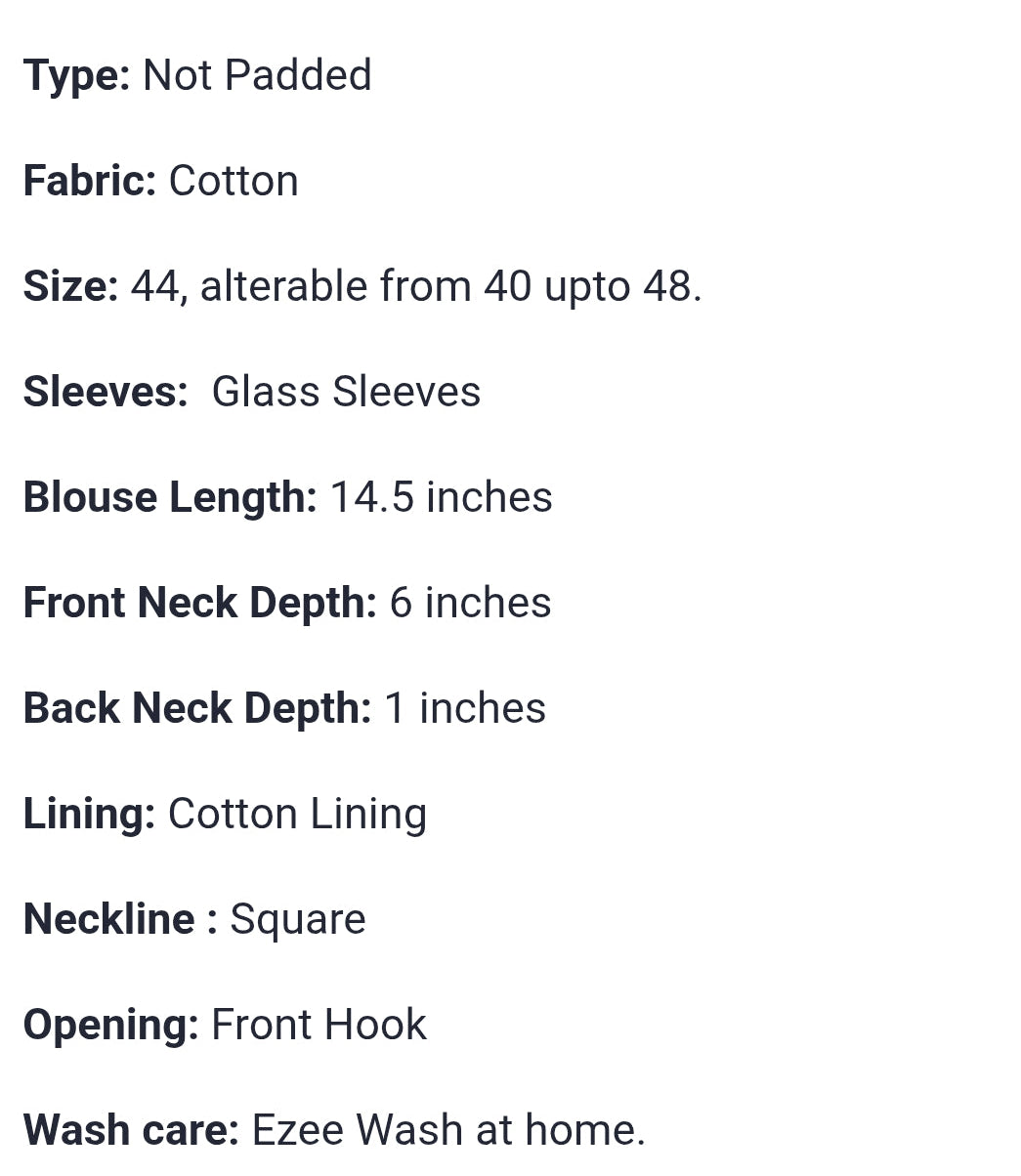Click the bold "Type:" label
The image size is (1021, 1176).
click(x=76, y=76)
